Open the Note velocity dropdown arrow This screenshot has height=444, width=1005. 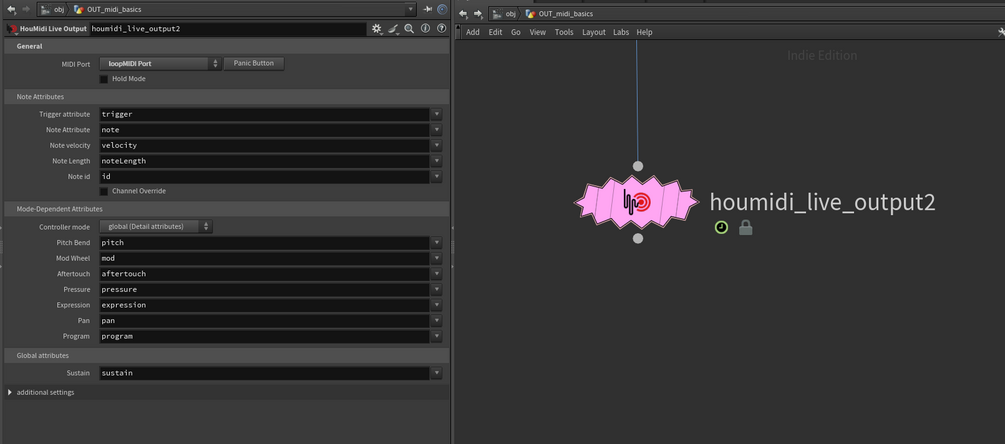point(436,145)
